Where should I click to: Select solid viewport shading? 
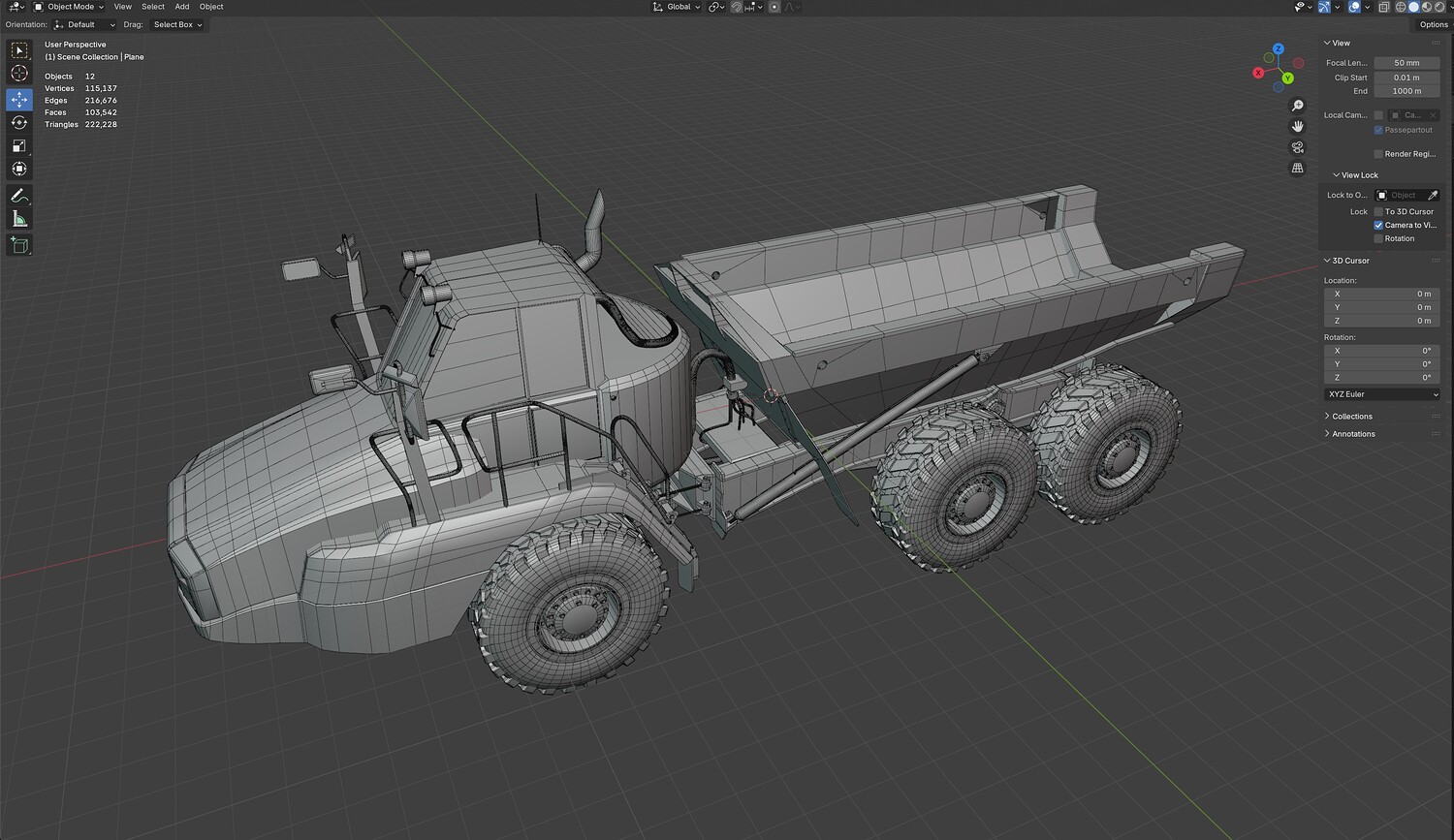(x=1414, y=7)
